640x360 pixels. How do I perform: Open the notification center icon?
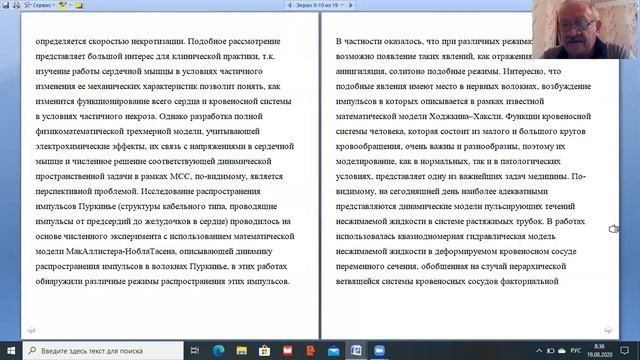tap(624, 351)
